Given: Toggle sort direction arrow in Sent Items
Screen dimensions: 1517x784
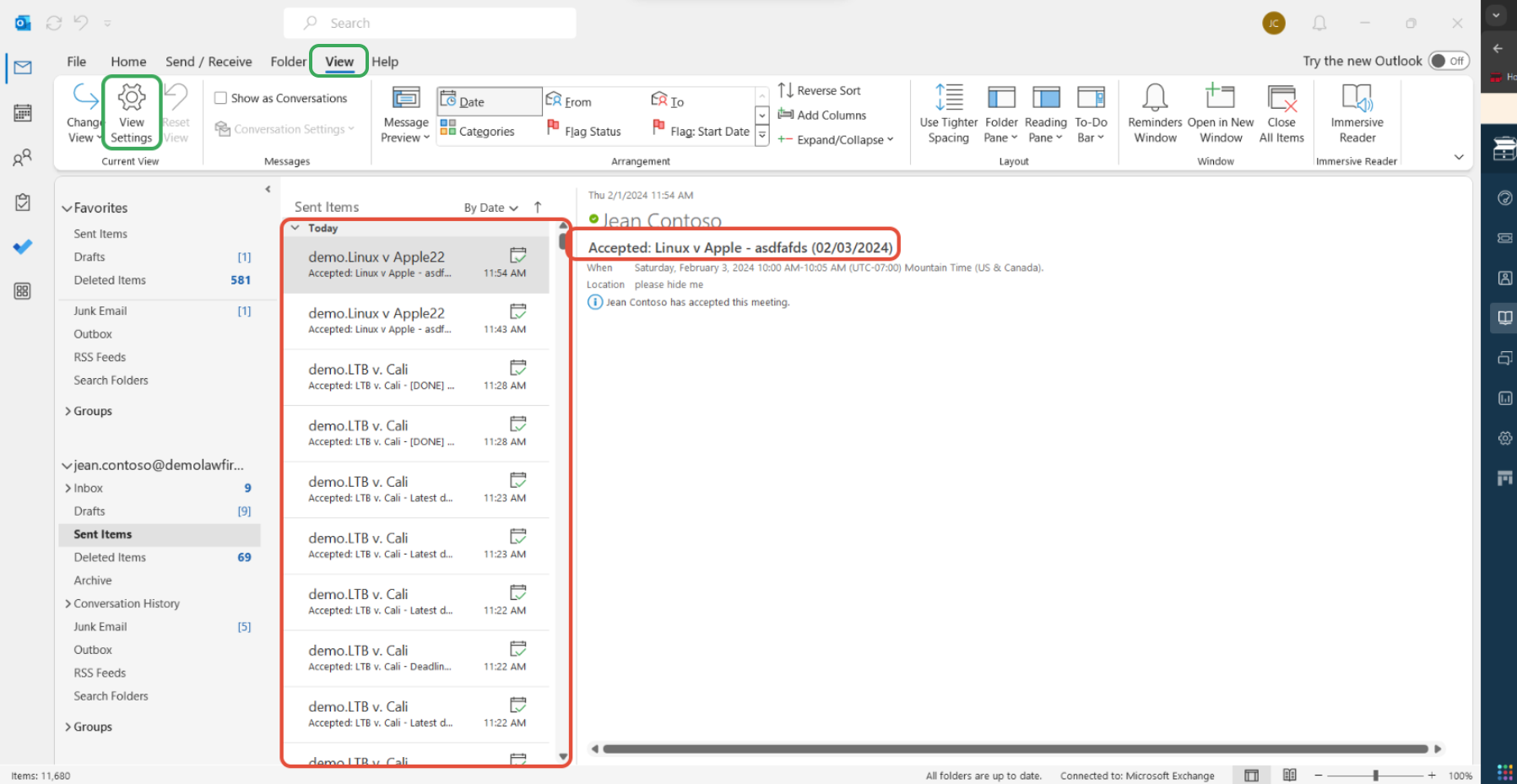Looking at the screenshot, I should coord(538,207).
